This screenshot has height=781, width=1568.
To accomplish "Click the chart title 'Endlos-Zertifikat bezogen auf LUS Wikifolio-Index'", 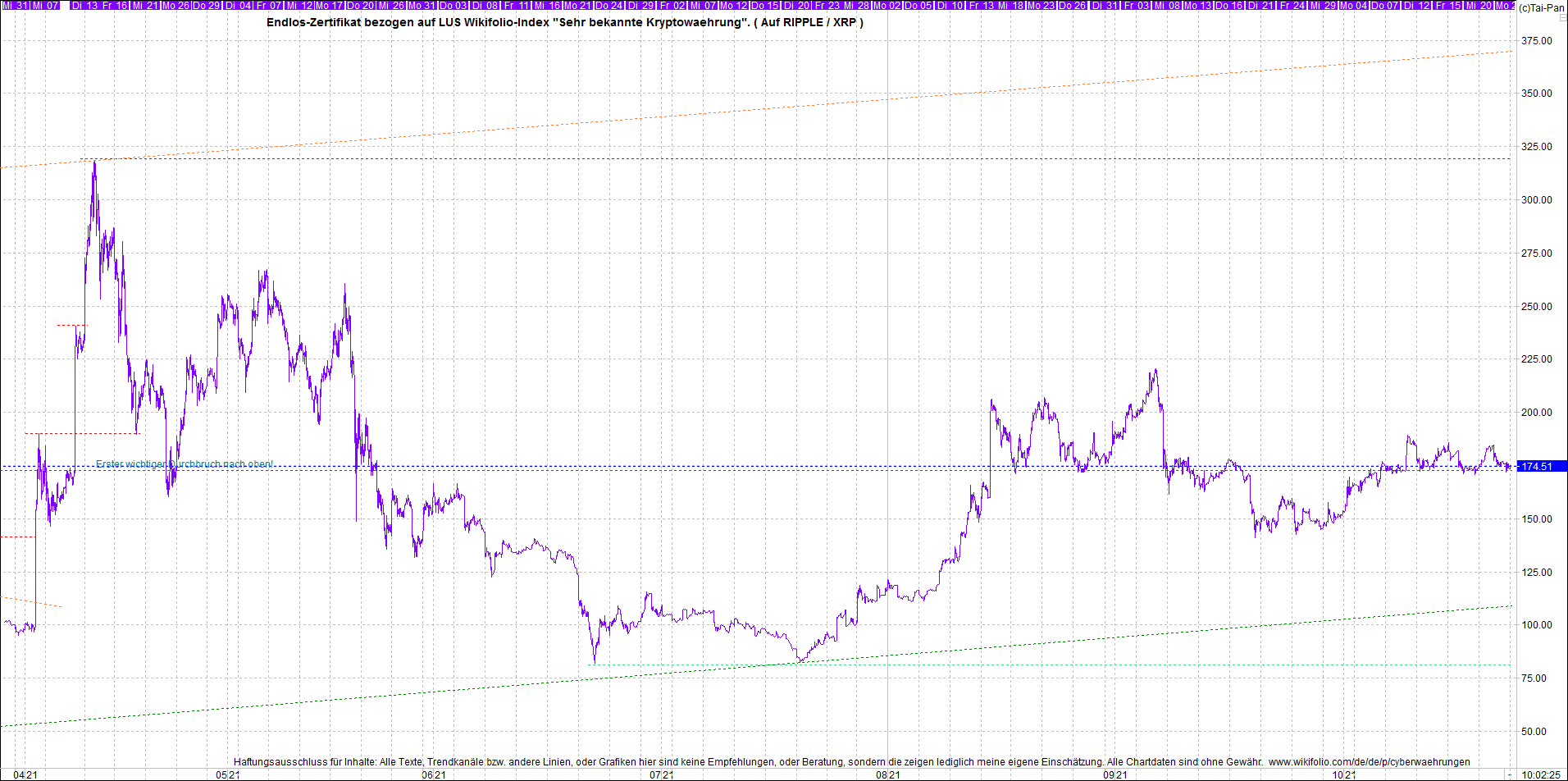I will click(564, 22).
